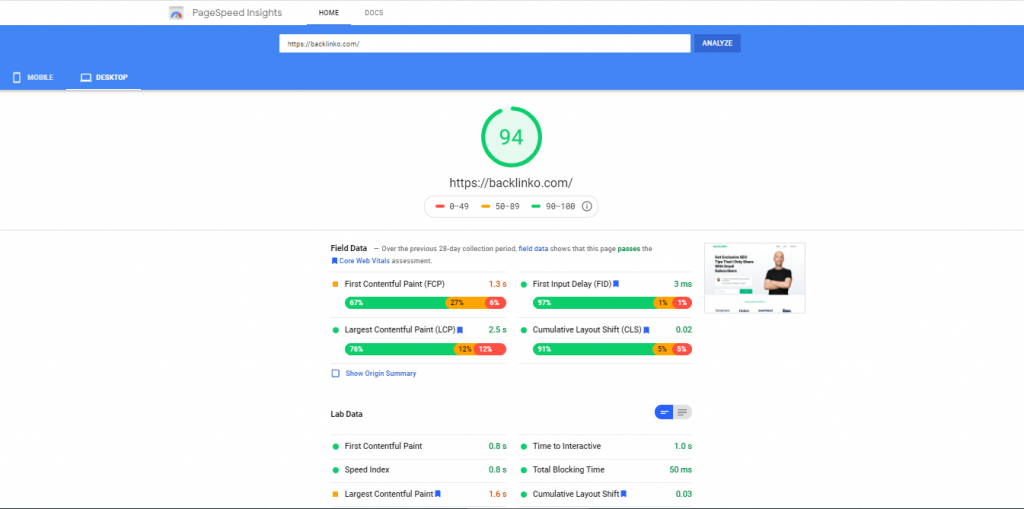Click the '1.3 s' FCP field value
This screenshot has height=509, width=1024.
pyautogui.click(x=498, y=284)
